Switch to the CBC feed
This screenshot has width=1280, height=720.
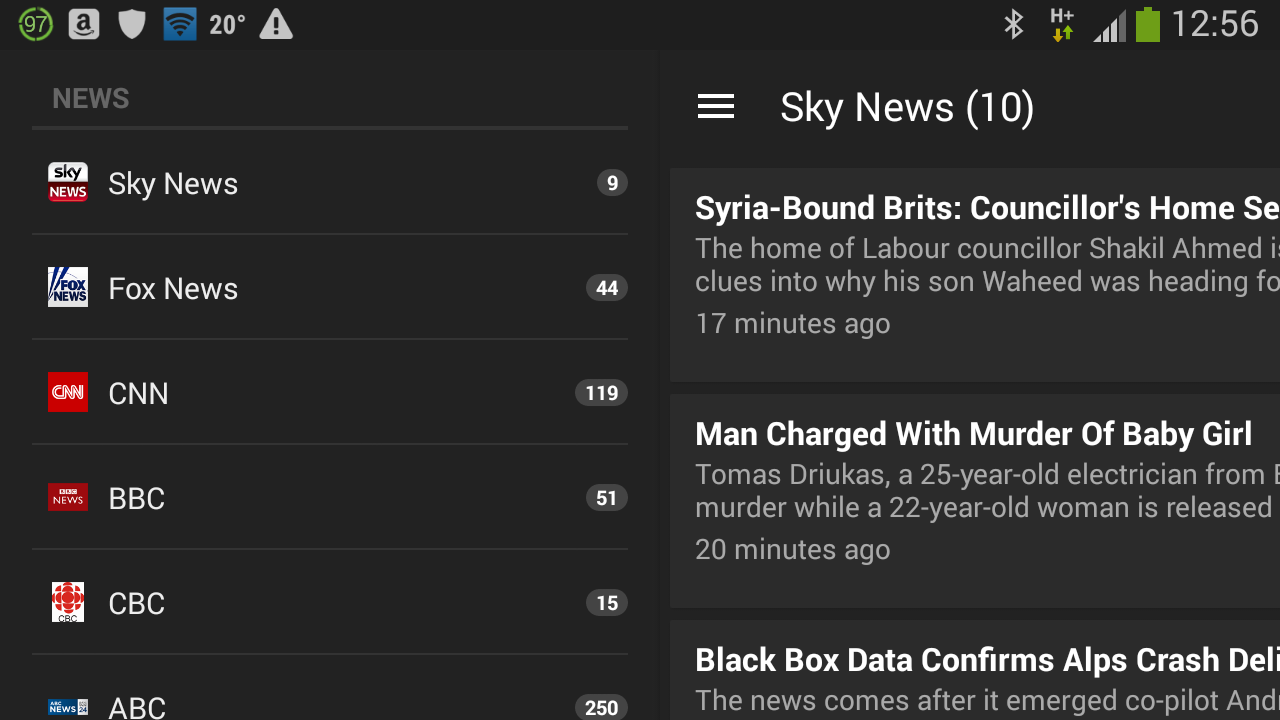(330, 603)
